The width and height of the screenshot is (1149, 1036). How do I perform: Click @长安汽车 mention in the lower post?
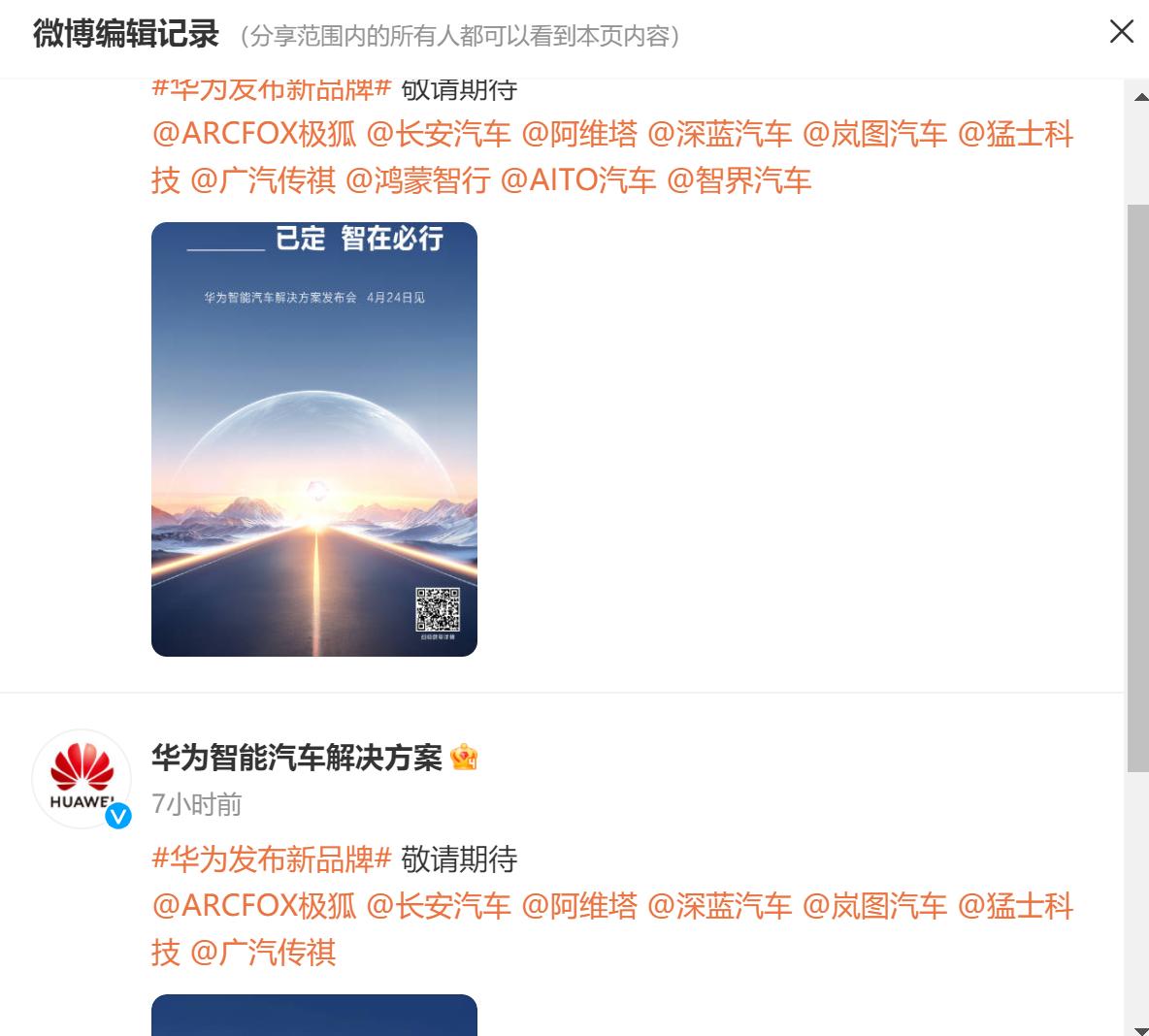pos(439,906)
